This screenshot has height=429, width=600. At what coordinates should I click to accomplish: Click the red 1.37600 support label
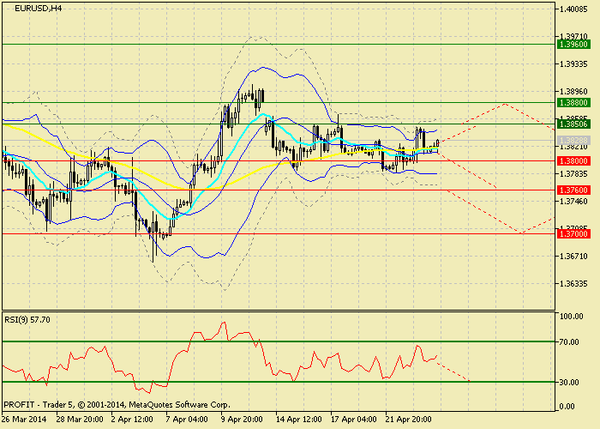point(574,190)
